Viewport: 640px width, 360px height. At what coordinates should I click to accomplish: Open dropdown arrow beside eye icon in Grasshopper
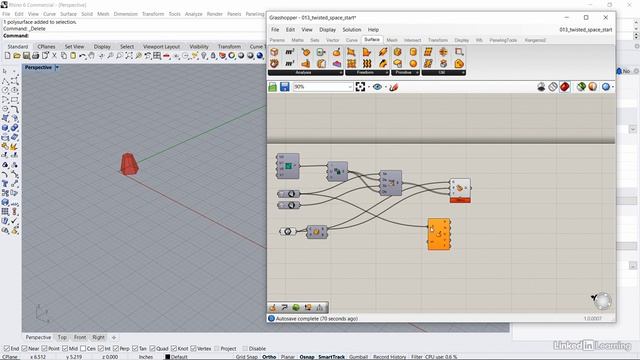coord(386,87)
